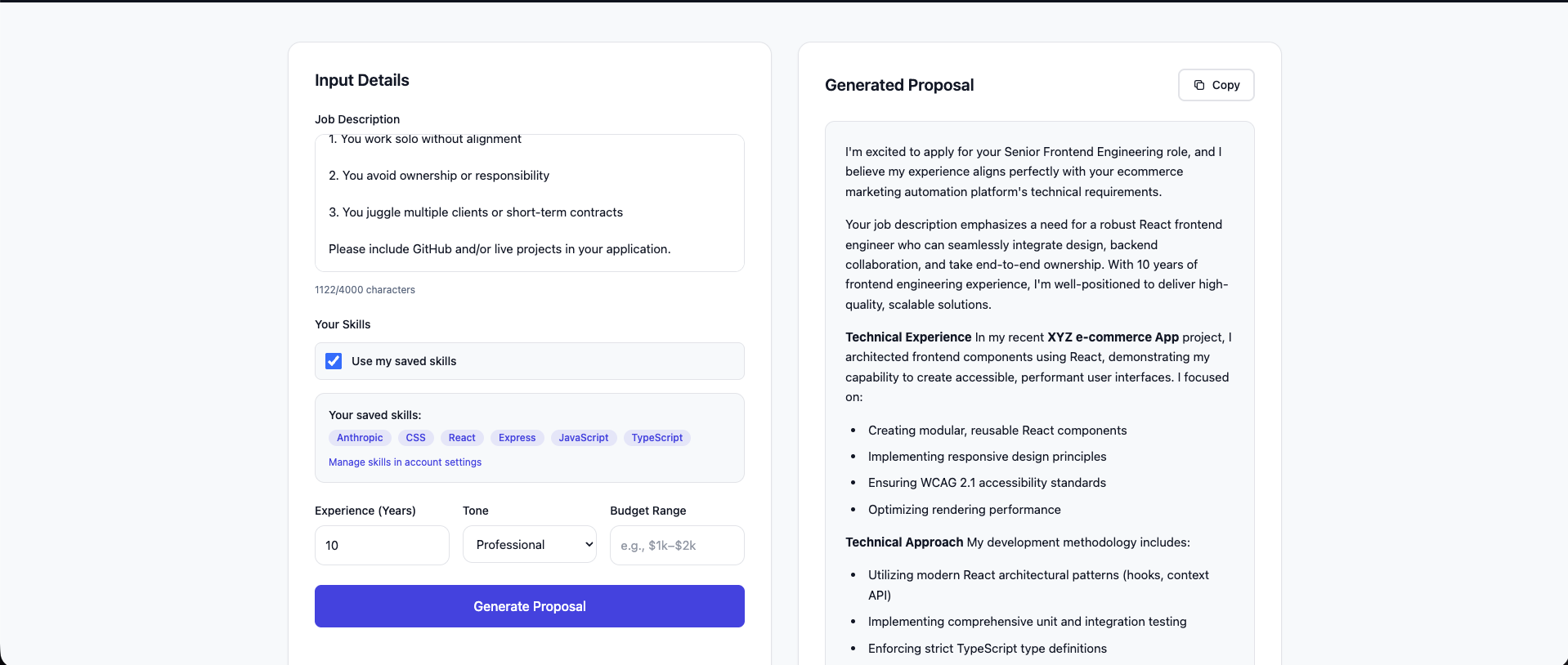Select the Anthropic skill tag
This screenshot has width=1568, height=665.
tap(360, 438)
